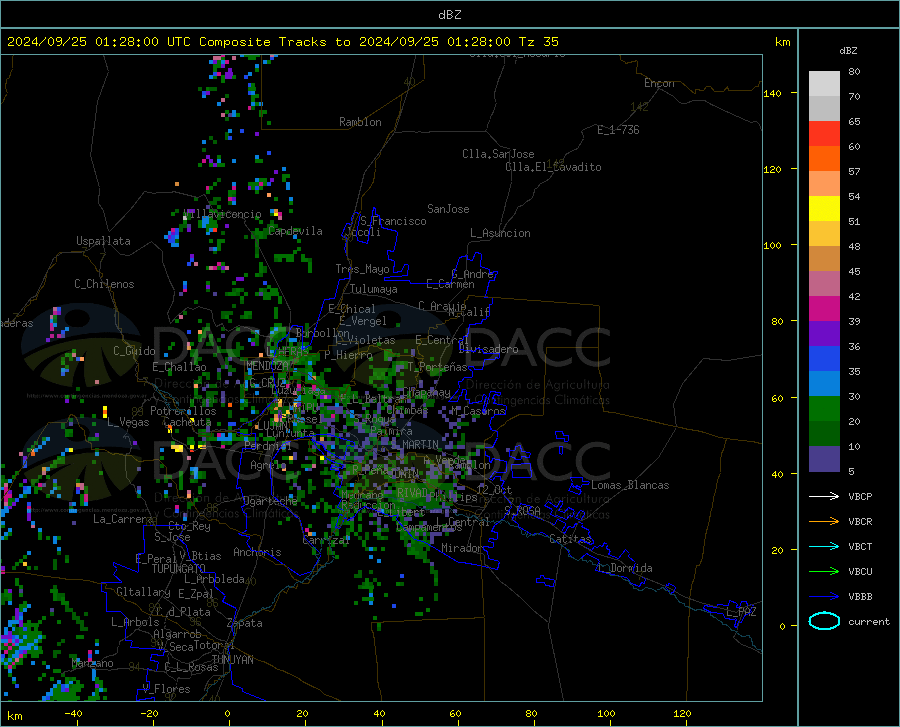Click the cyan VBCT arrow legend icon

click(824, 546)
